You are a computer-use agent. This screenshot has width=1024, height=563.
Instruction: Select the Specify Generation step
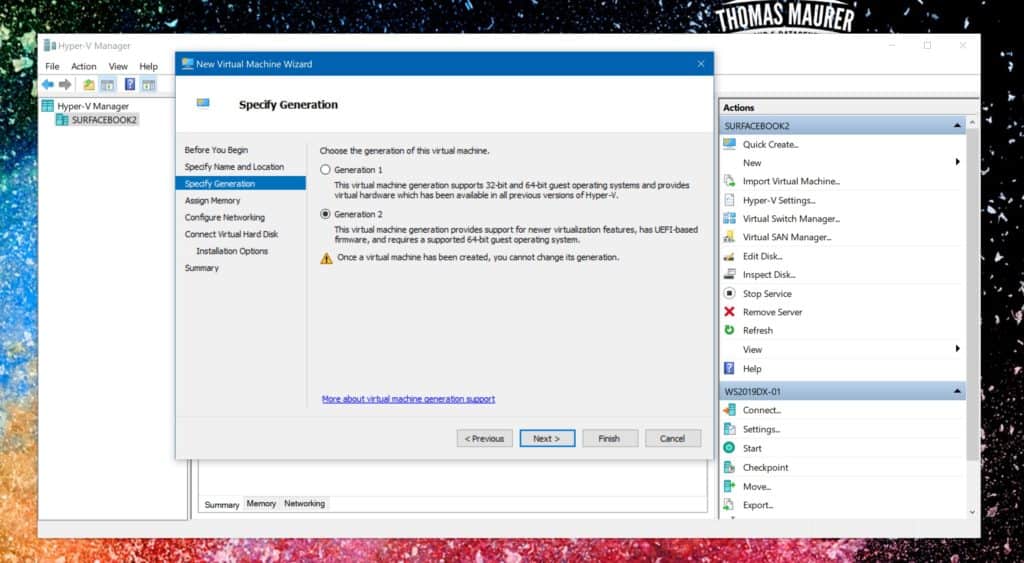[240, 184]
